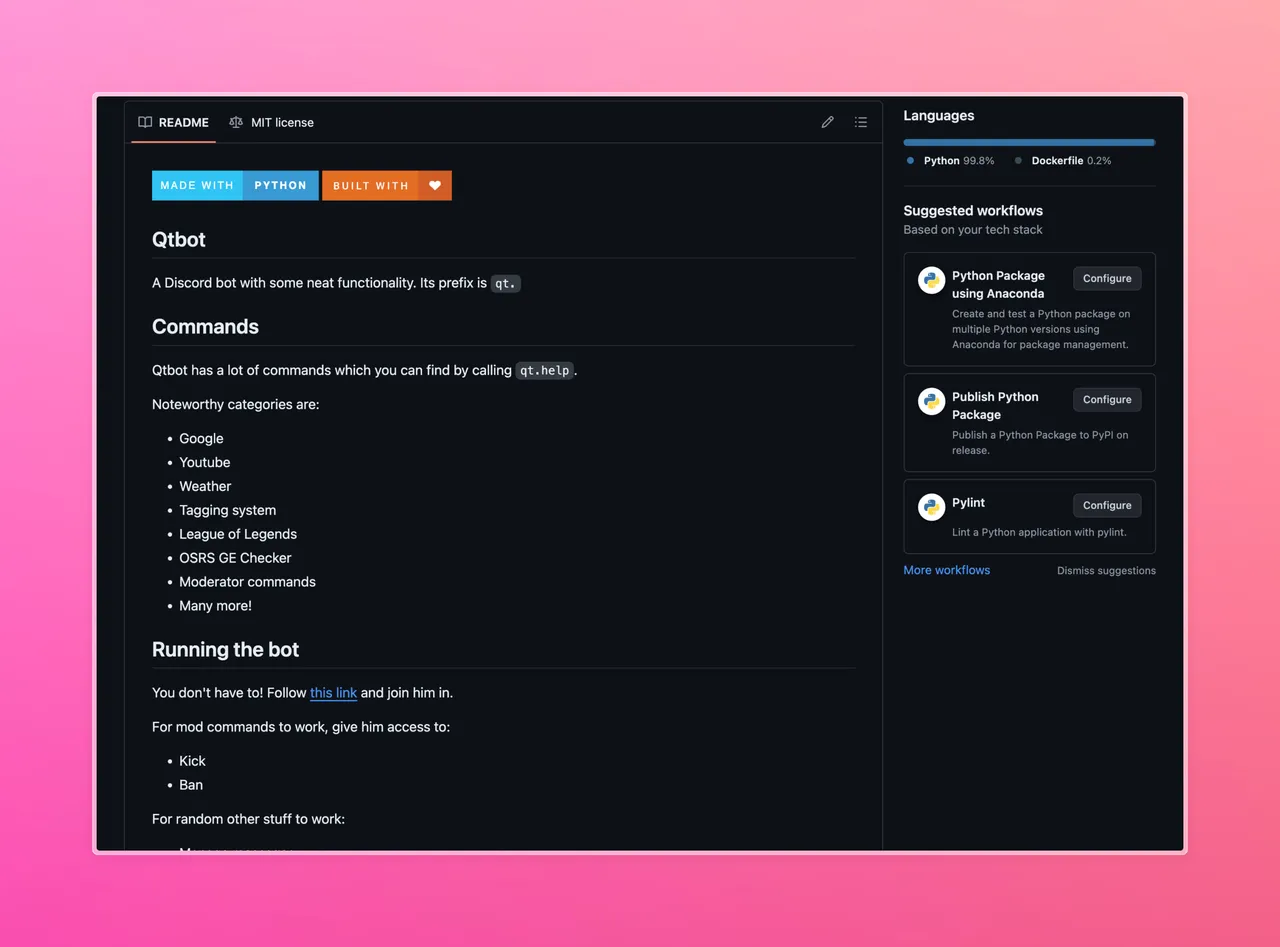Click the 'qt.help' code snippet
1280x947 pixels.
(545, 370)
